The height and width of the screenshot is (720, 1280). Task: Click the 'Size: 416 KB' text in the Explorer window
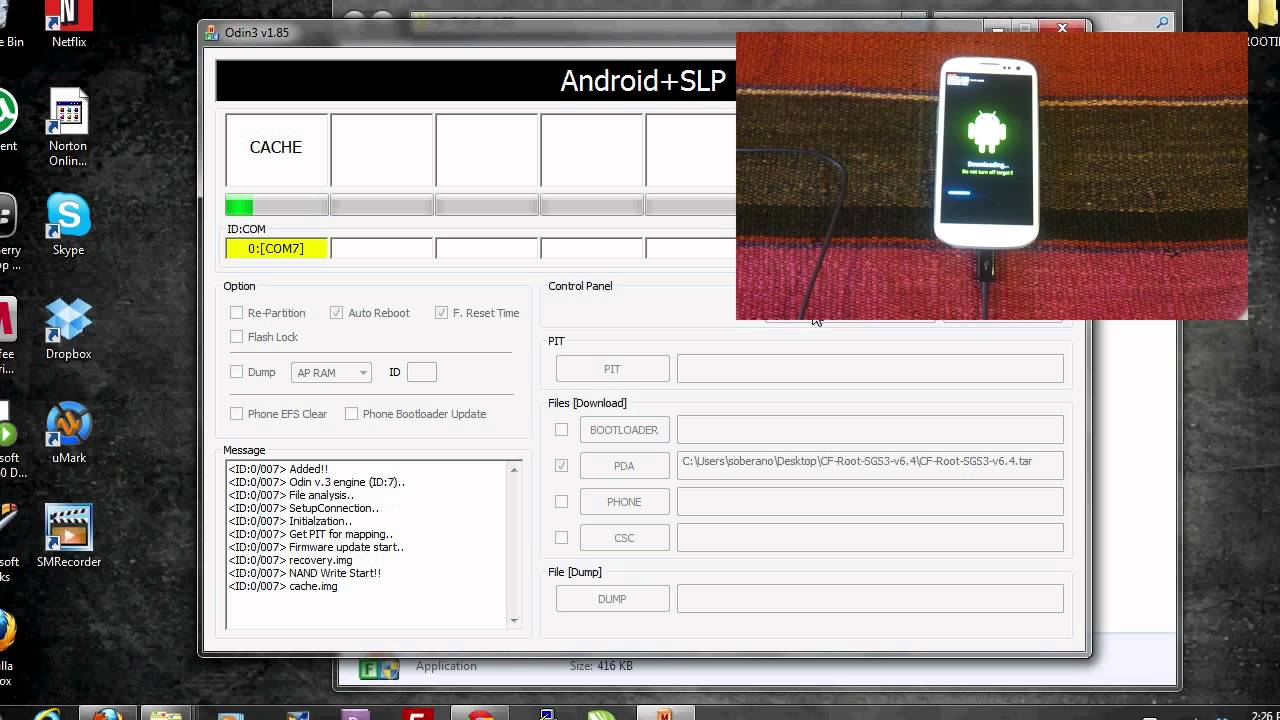pyautogui.click(x=601, y=666)
